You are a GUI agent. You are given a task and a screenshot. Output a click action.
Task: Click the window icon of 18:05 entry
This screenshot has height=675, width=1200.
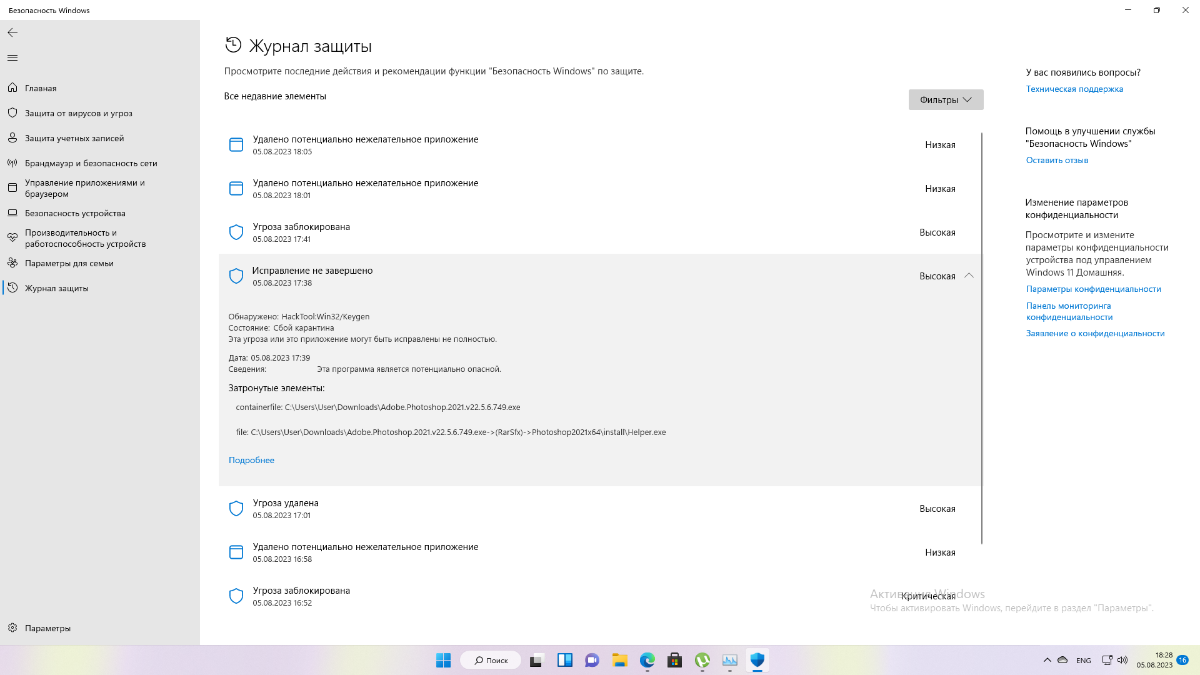[237, 145]
